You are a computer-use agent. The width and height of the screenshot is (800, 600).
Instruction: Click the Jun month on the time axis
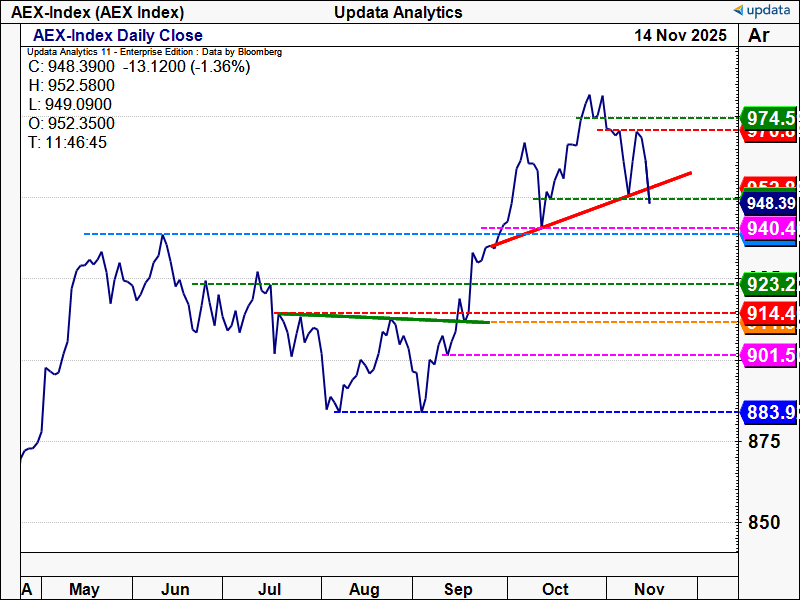tap(175, 589)
